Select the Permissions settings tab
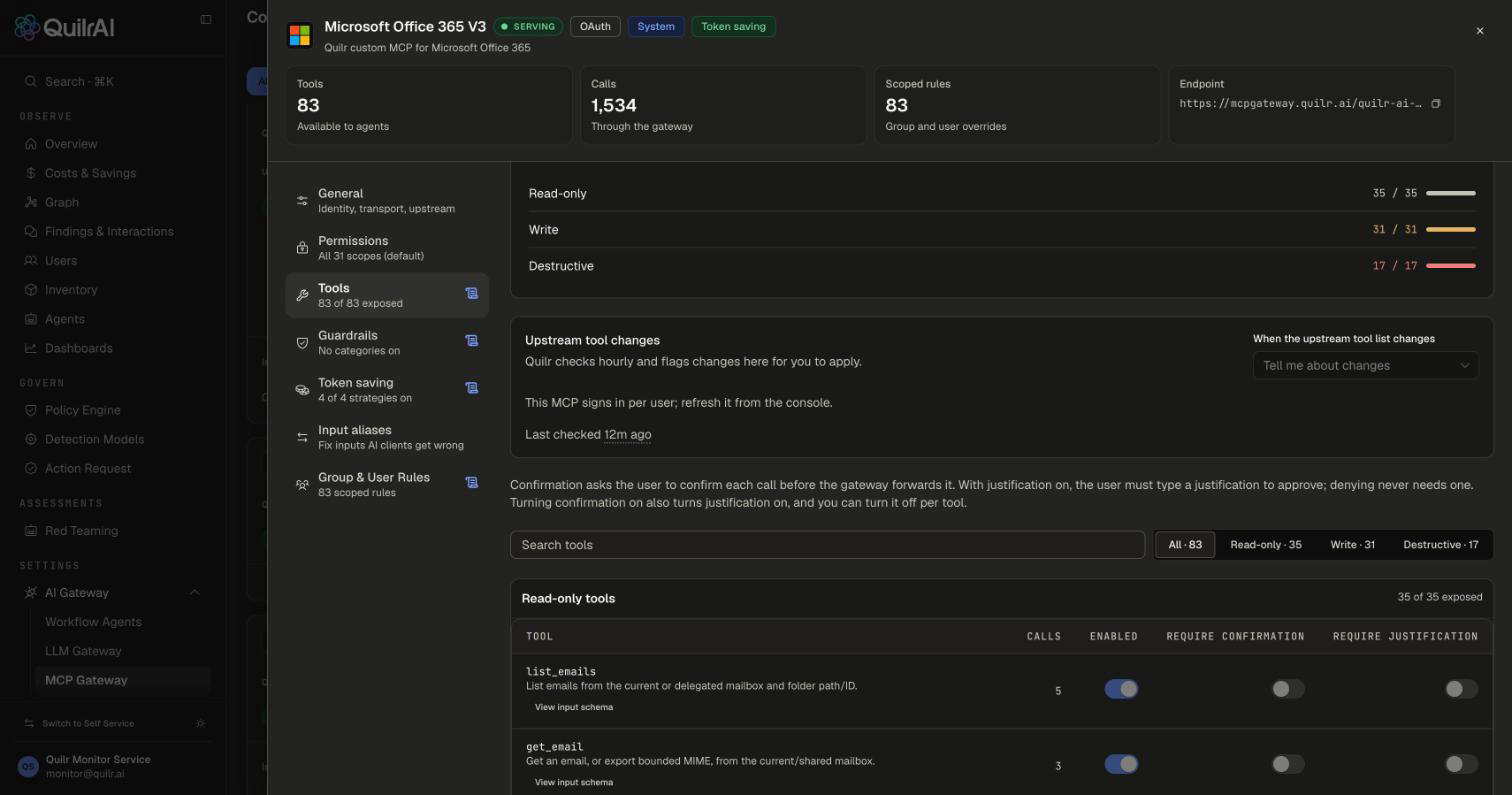The height and width of the screenshot is (795, 1512). (387, 248)
